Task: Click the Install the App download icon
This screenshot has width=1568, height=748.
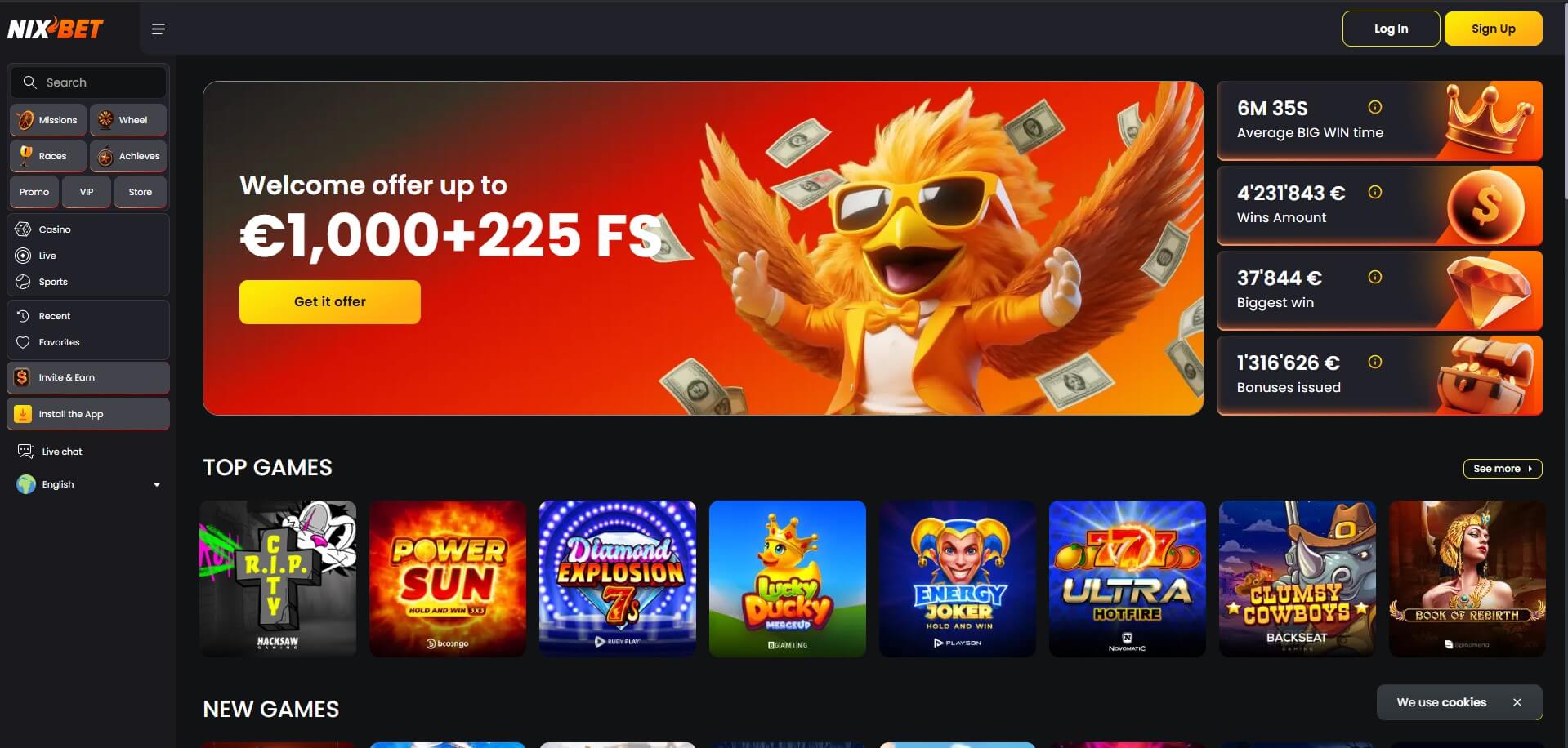Action: click(23, 414)
